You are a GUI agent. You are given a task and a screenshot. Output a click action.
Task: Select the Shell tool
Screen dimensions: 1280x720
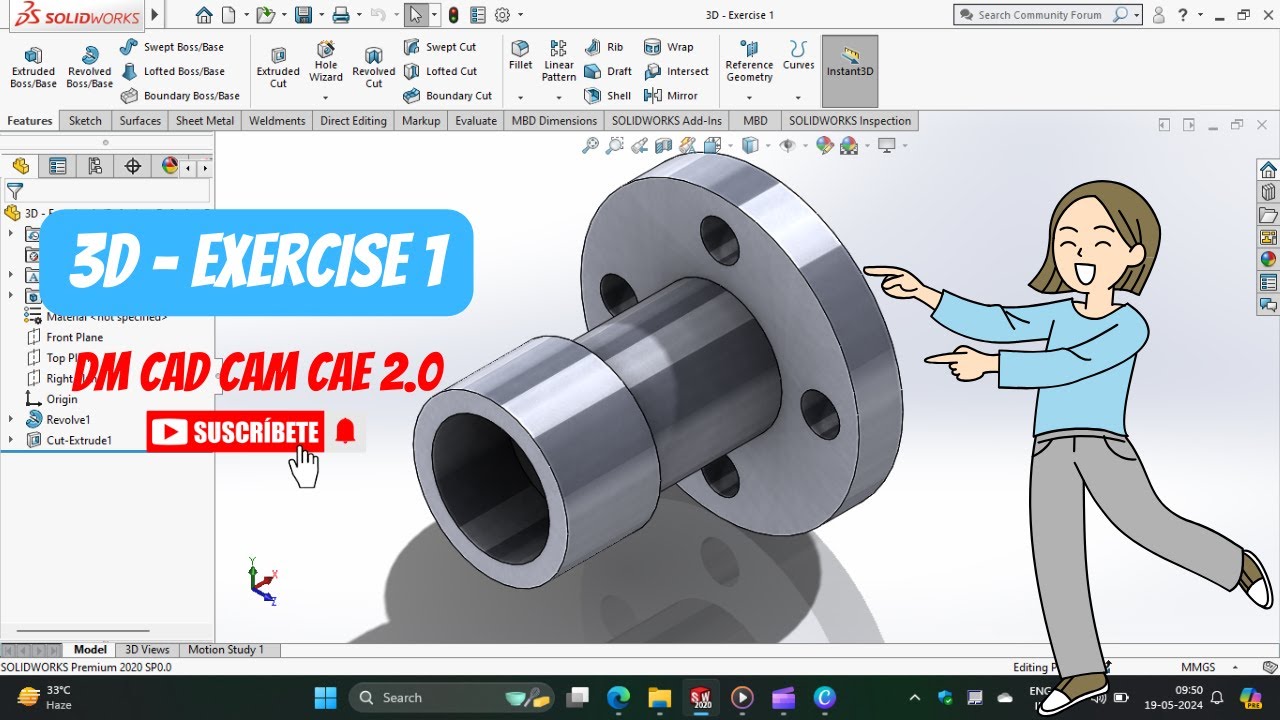(x=608, y=96)
